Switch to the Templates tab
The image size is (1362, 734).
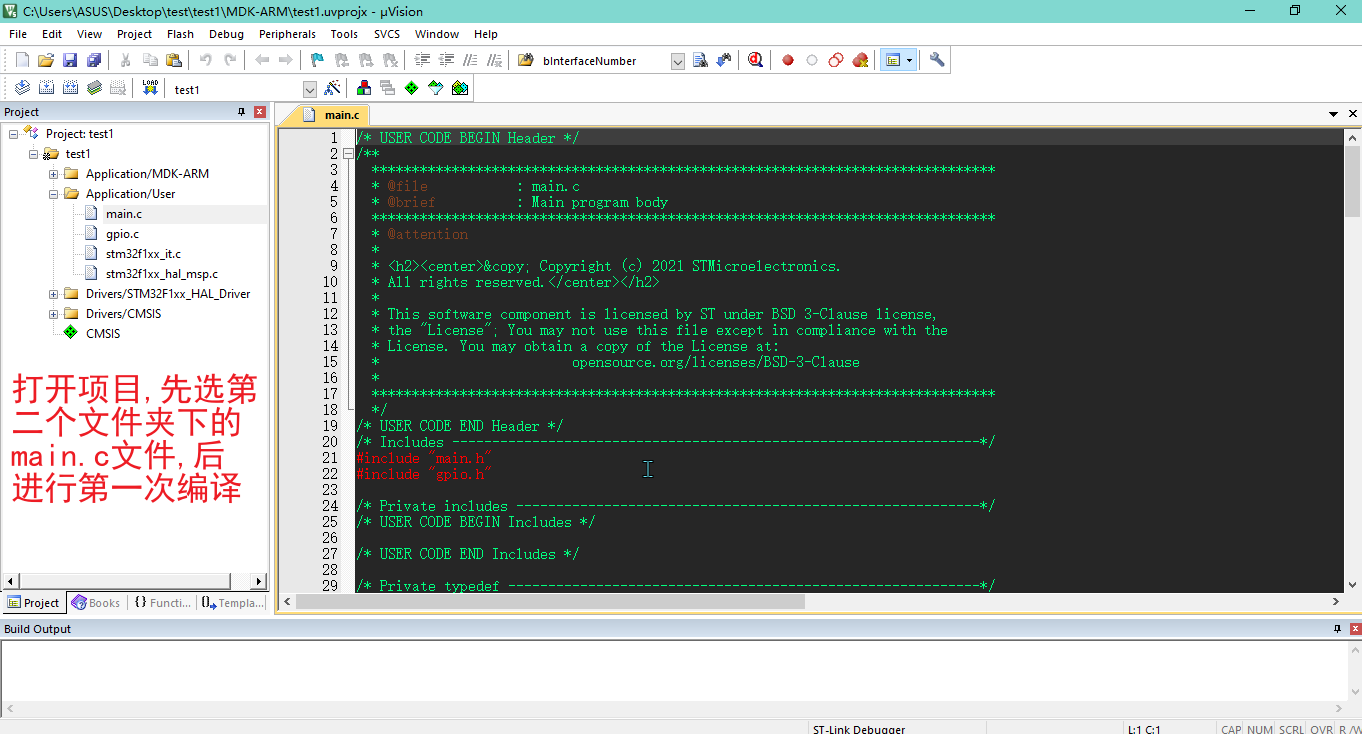coord(233,603)
